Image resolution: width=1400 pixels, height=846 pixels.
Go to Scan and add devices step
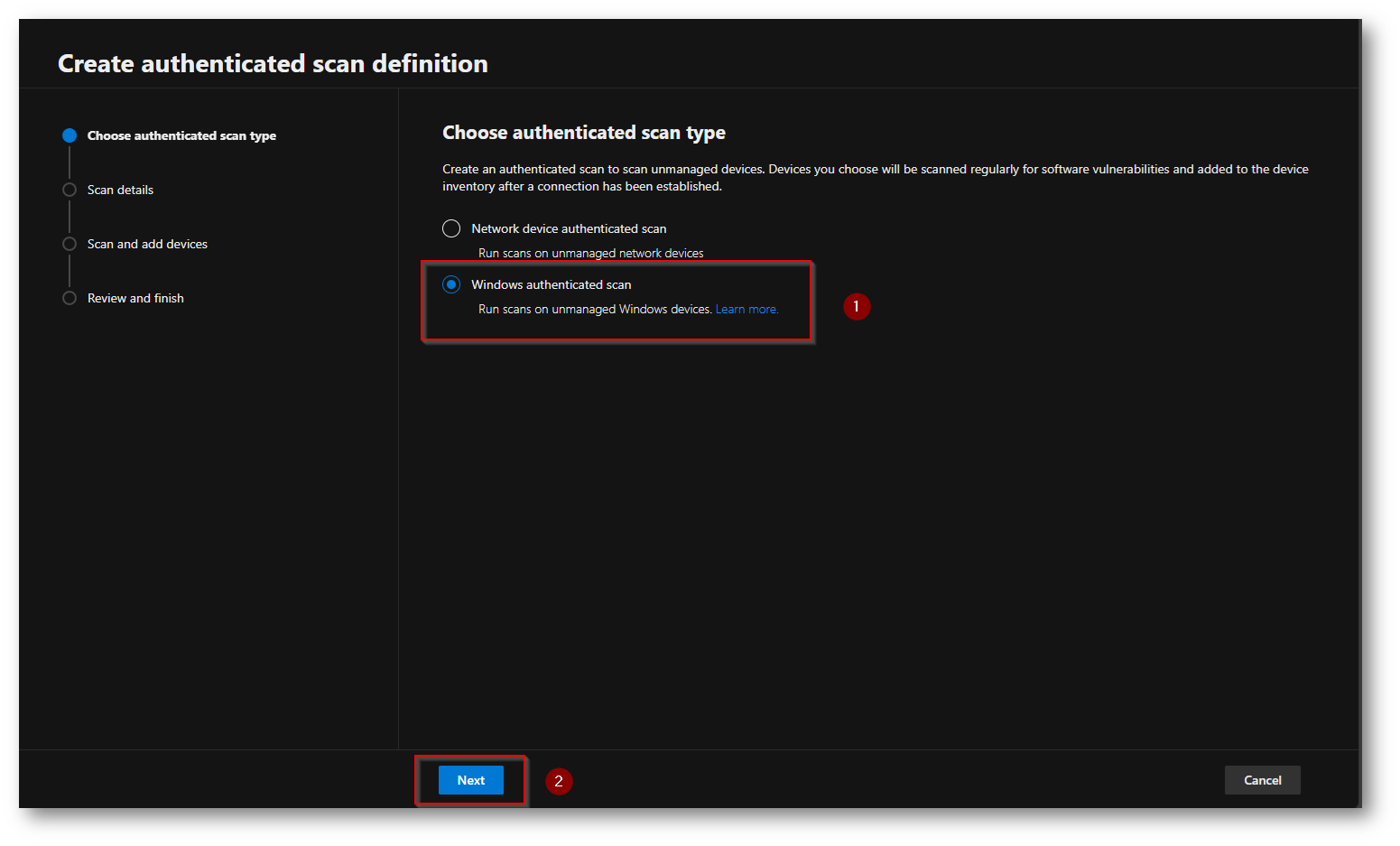tap(147, 244)
